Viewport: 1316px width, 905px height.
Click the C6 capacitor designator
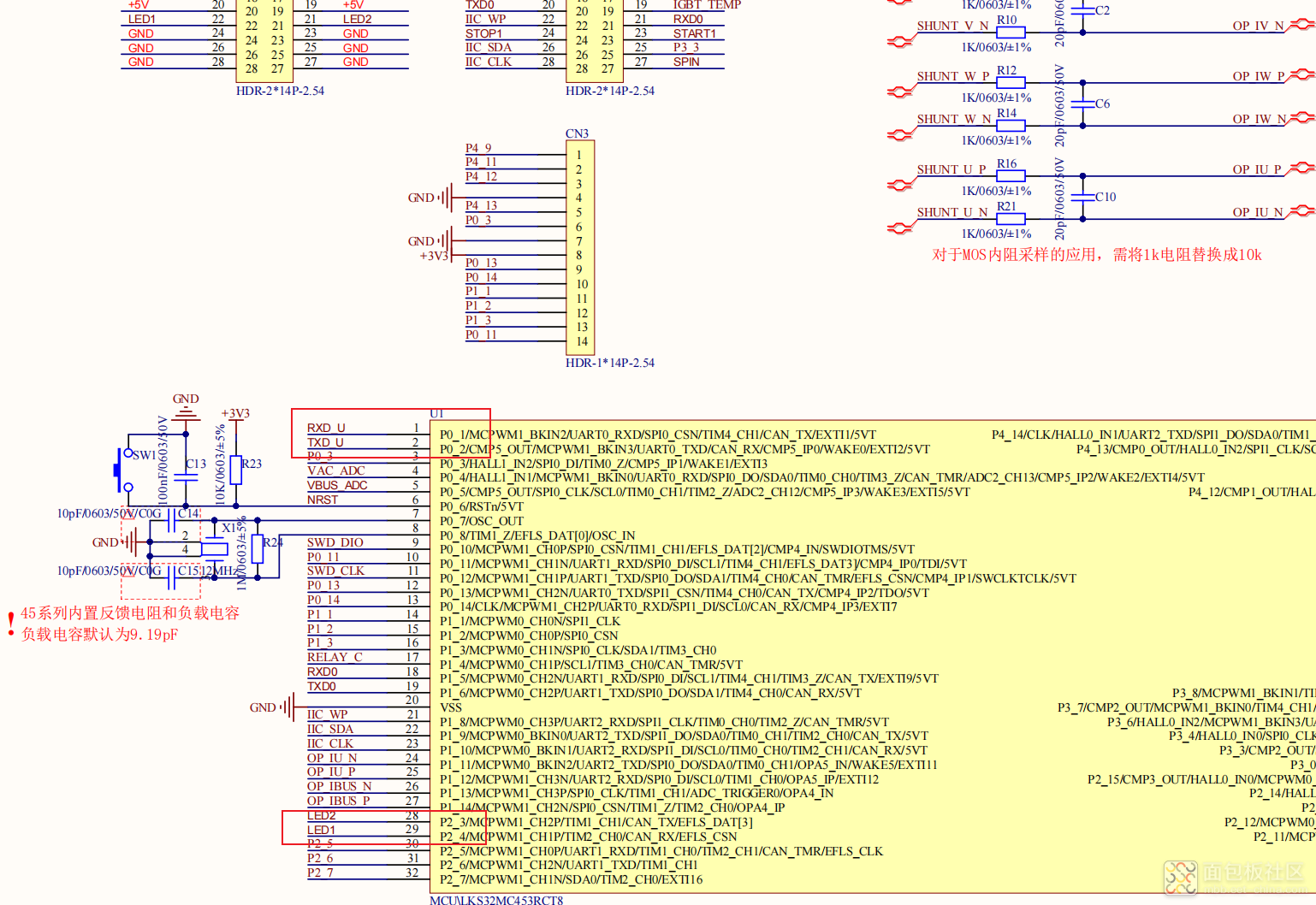coord(1102,104)
